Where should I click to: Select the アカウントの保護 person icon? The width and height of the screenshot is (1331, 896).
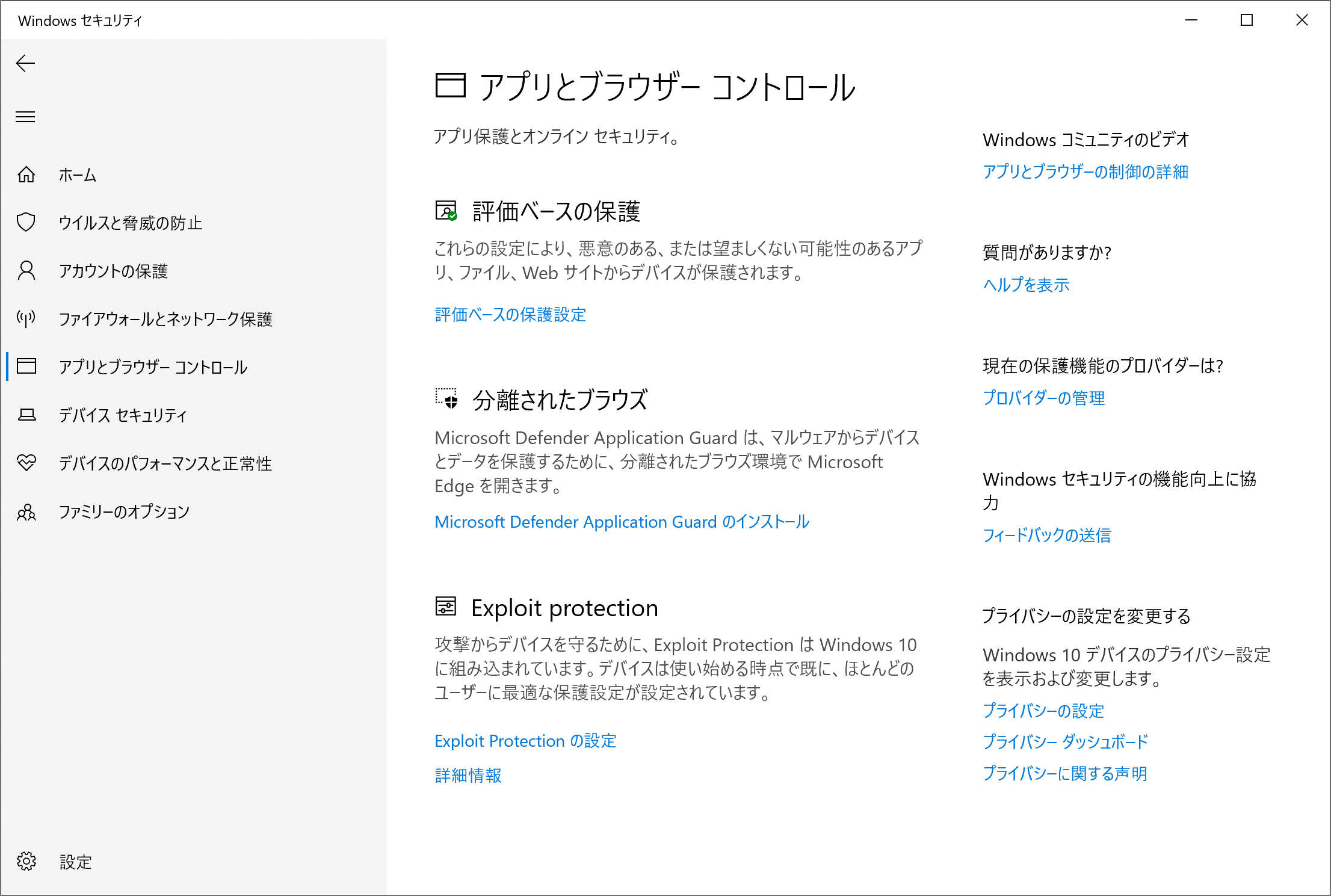(26, 271)
